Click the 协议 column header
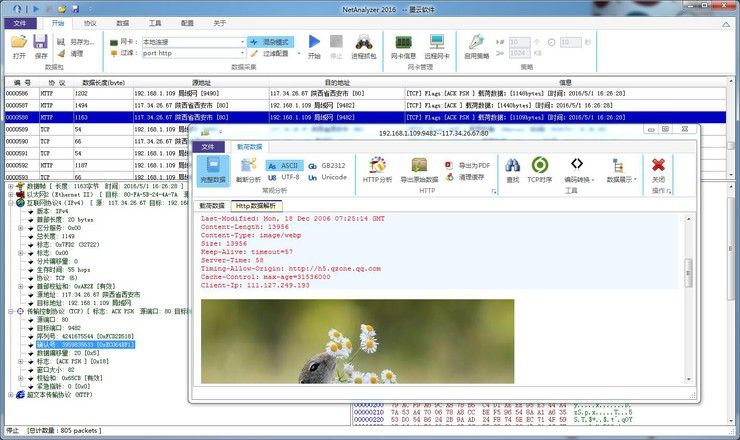The image size is (740, 440). [56, 83]
